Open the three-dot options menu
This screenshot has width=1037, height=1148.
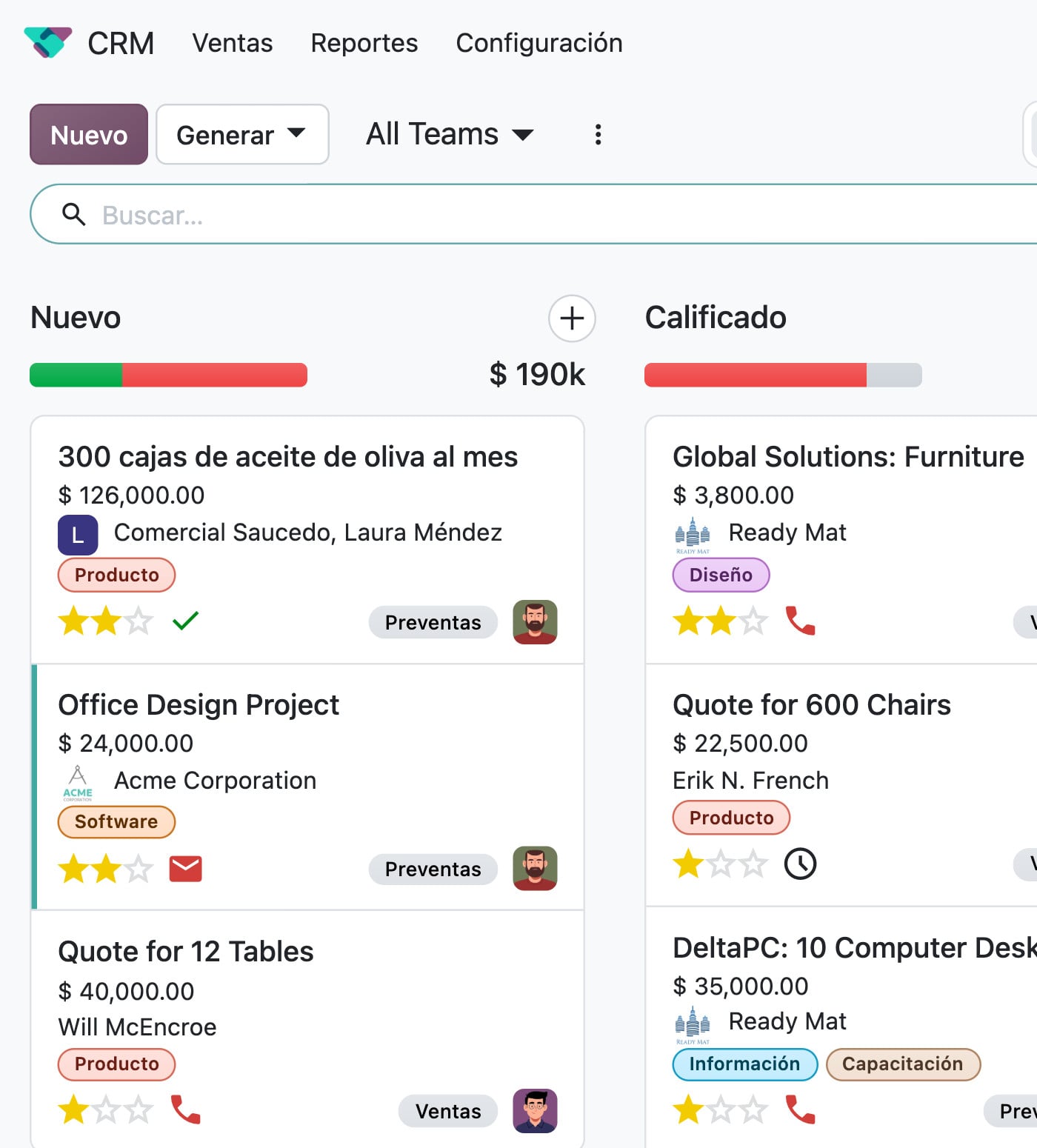598,134
